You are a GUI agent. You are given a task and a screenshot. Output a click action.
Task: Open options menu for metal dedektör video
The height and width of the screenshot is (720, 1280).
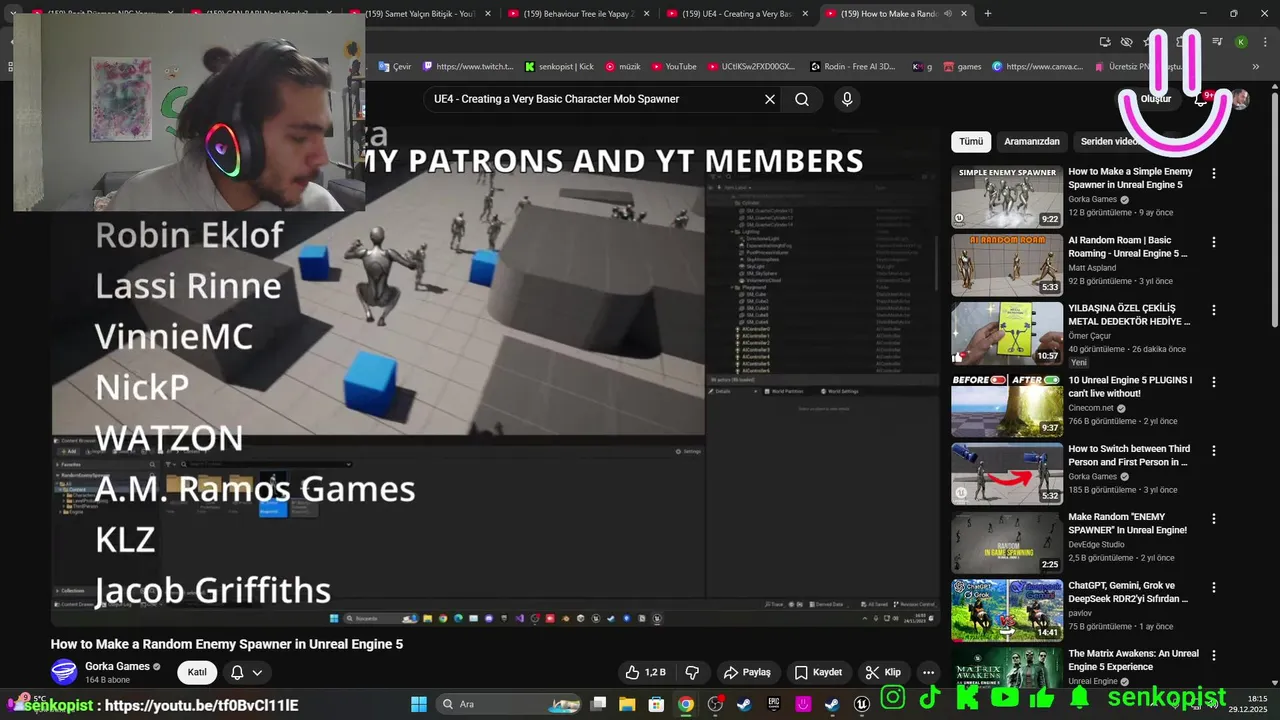(x=1214, y=310)
